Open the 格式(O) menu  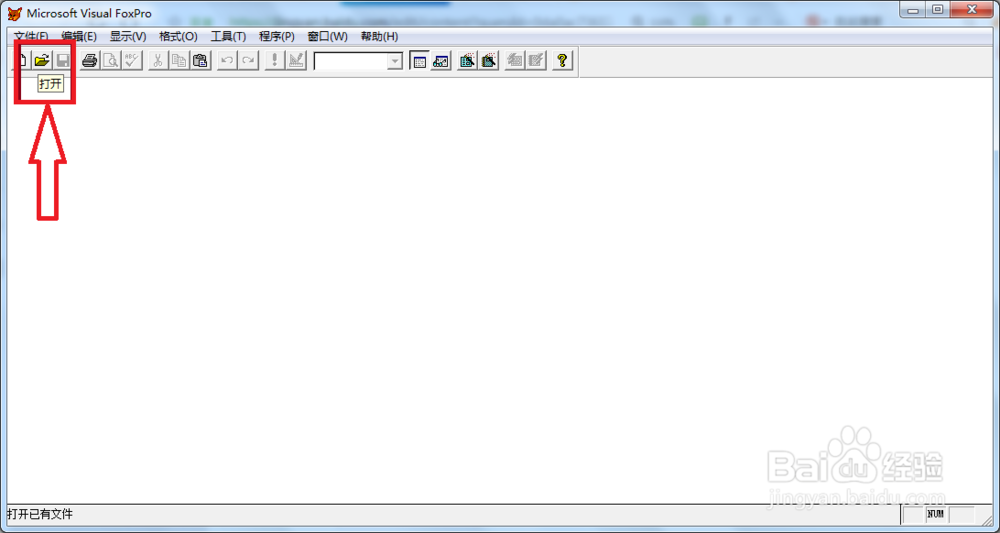178,36
